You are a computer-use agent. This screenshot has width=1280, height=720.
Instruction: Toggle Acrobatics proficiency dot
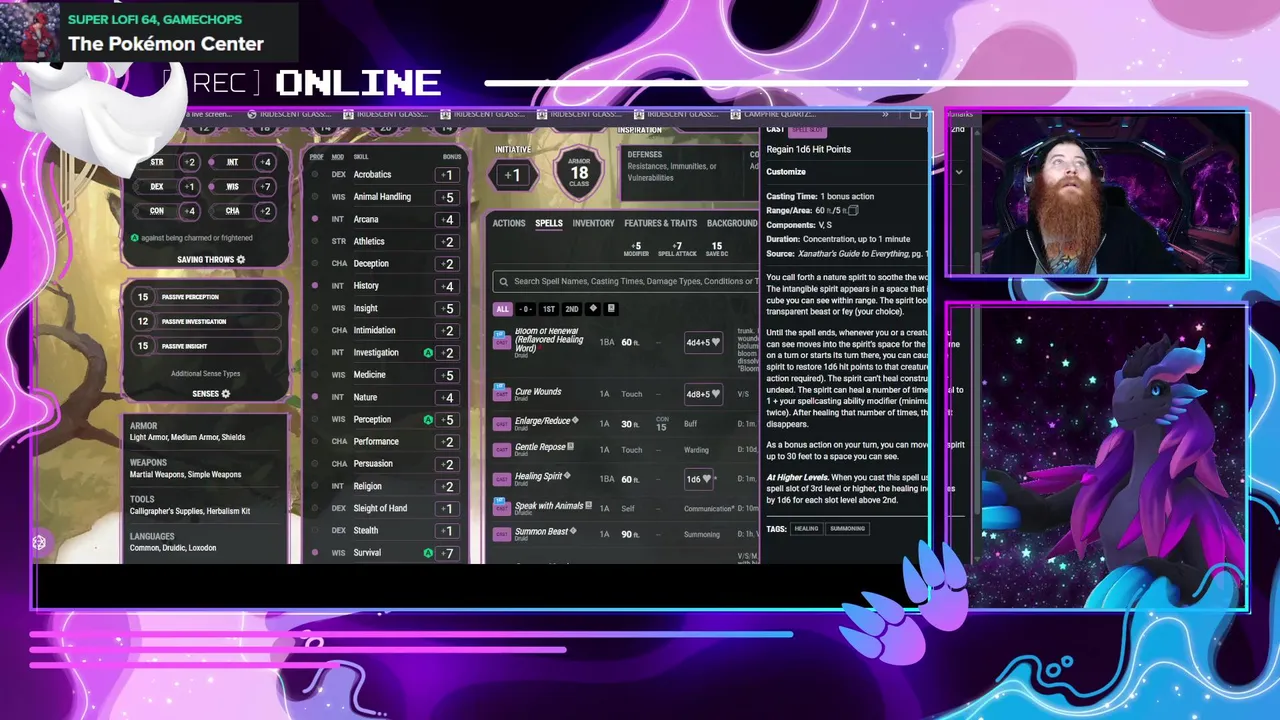[315, 174]
